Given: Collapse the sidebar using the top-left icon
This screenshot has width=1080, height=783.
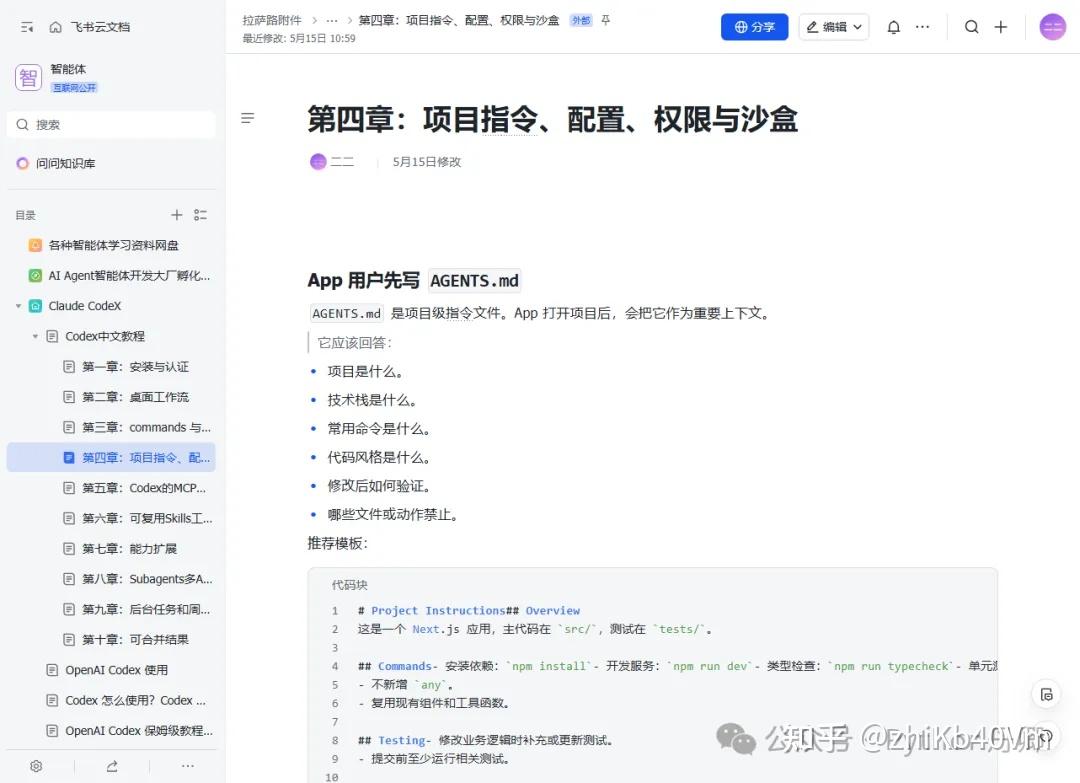Looking at the screenshot, I should (27, 27).
